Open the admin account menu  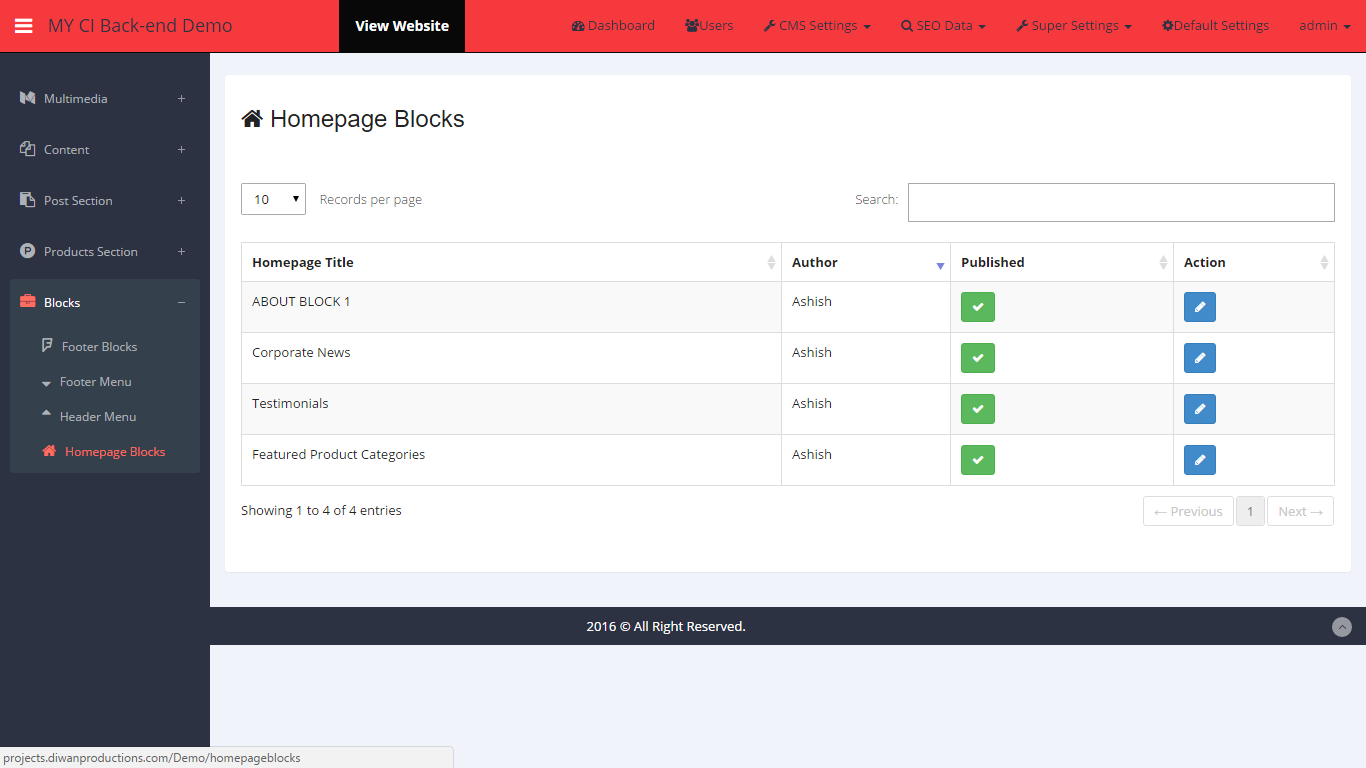click(x=1324, y=25)
